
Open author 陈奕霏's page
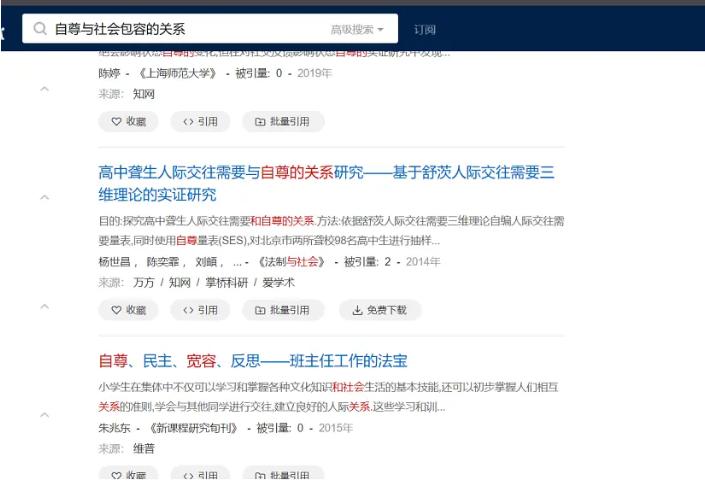pos(163,262)
